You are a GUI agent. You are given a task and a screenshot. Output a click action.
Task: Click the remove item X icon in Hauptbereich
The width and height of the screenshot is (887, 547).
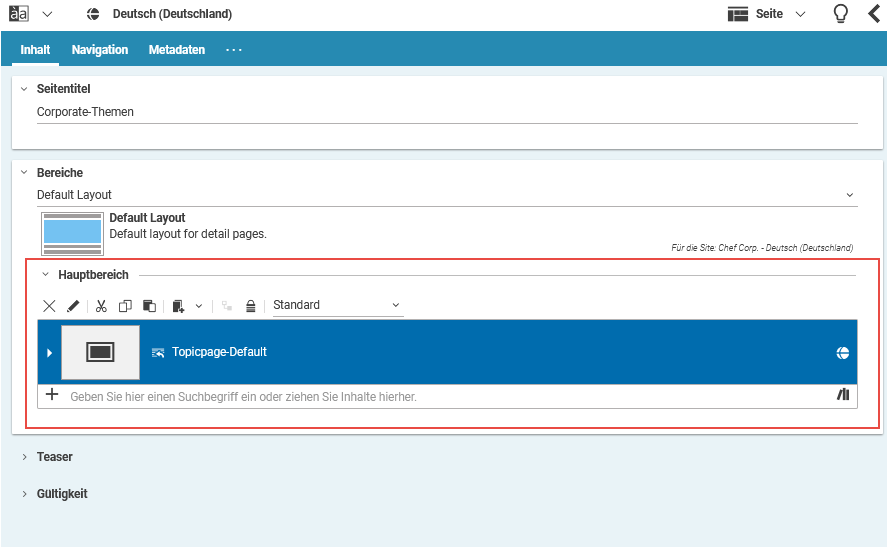(49, 306)
